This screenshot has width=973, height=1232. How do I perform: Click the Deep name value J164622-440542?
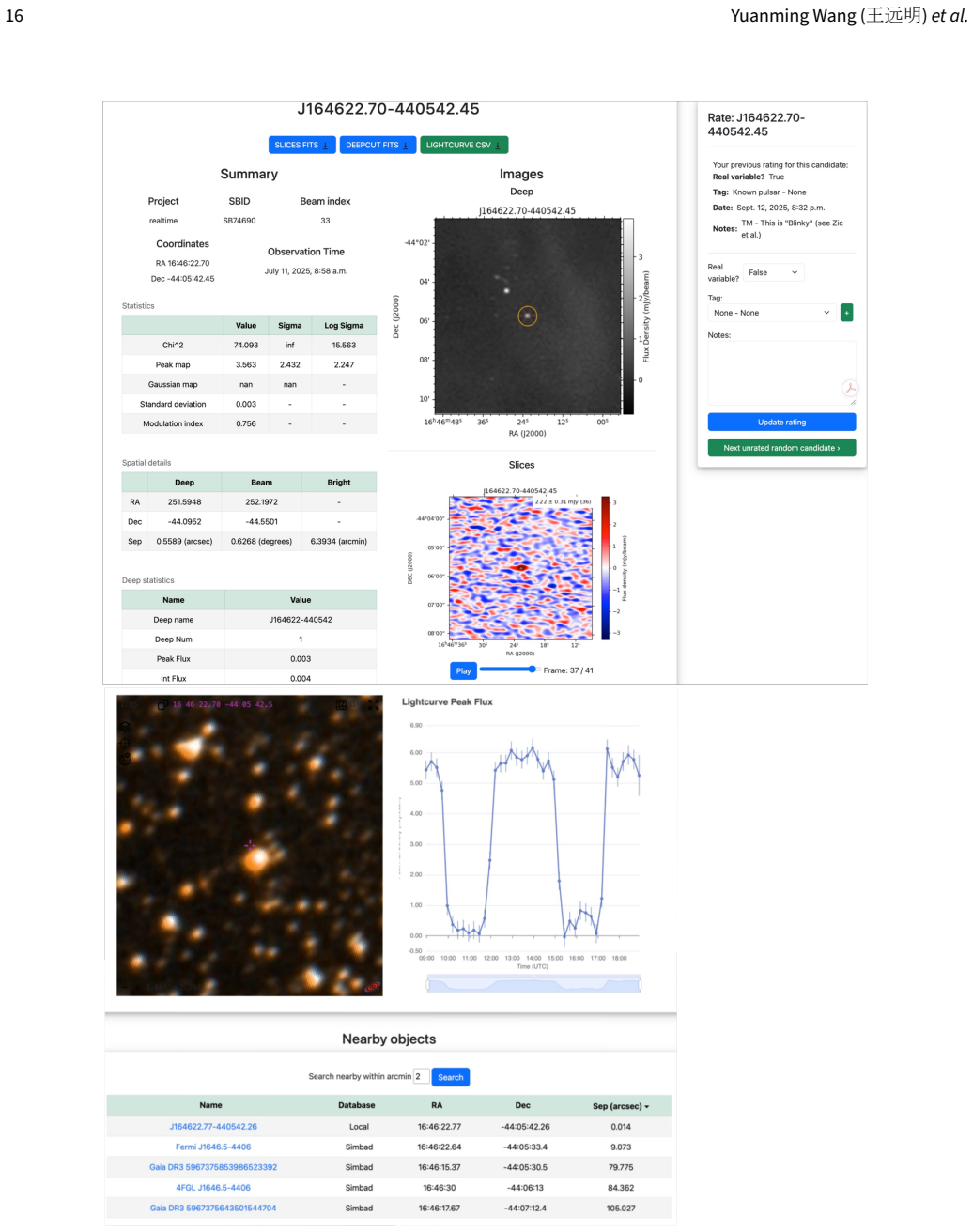coord(301,620)
